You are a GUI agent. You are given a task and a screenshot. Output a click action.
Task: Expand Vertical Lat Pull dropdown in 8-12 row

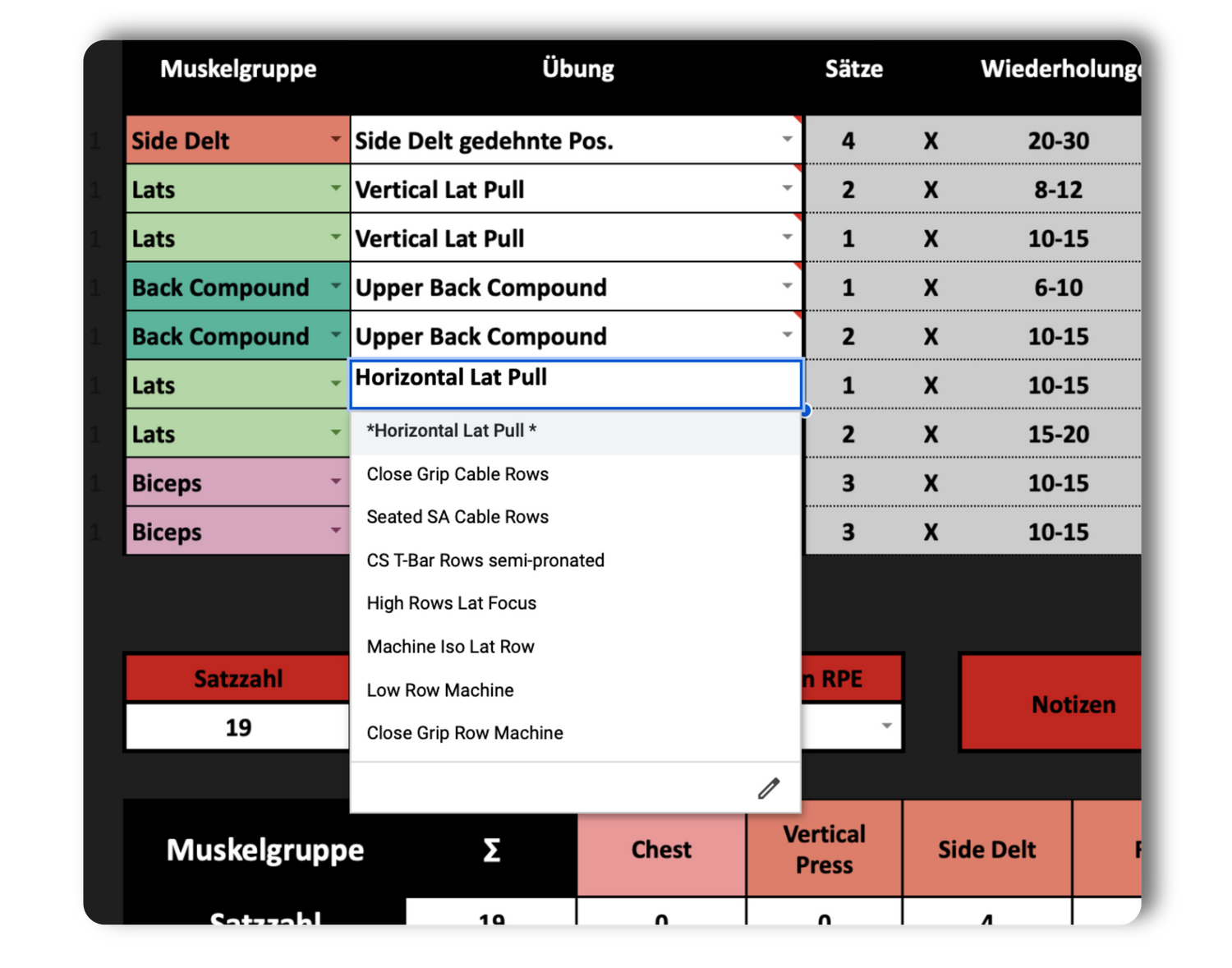[x=787, y=188]
